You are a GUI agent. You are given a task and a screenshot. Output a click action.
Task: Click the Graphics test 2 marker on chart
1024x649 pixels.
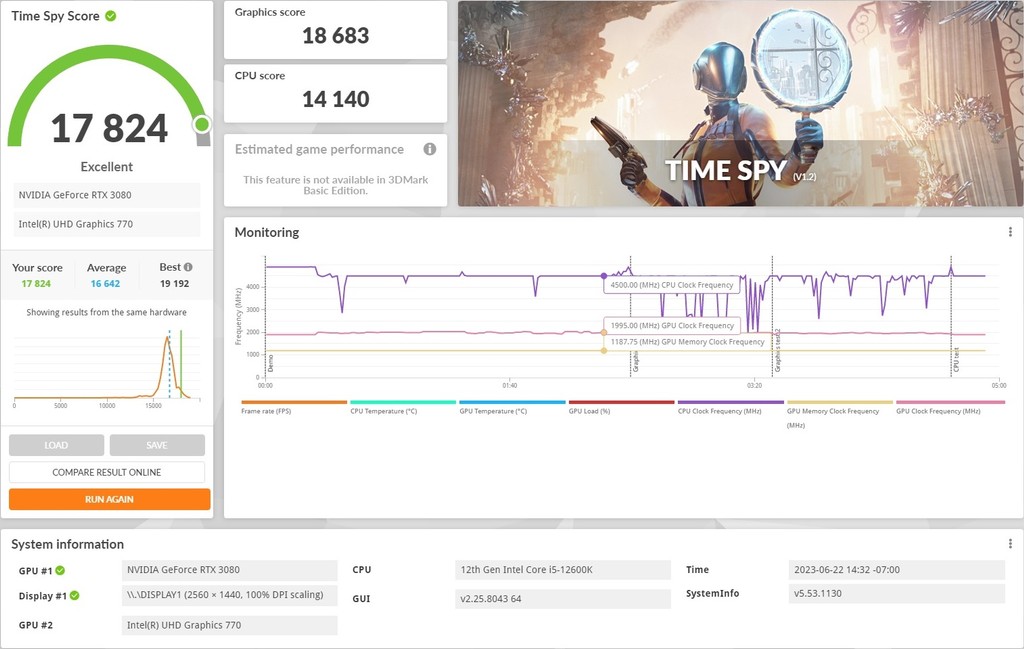click(x=777, y=351)
